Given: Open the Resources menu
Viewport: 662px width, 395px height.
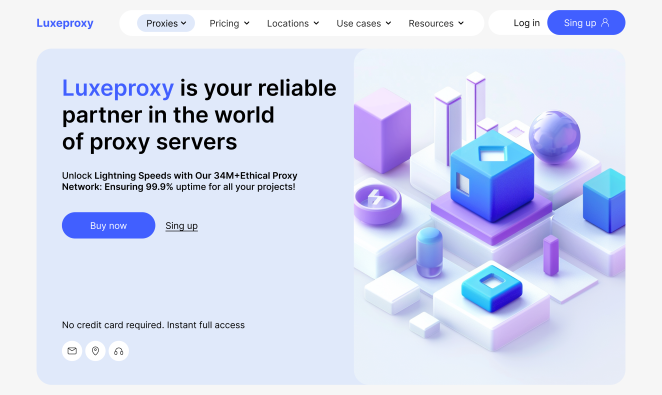Looking at the screenshot, I should (436, 23).
